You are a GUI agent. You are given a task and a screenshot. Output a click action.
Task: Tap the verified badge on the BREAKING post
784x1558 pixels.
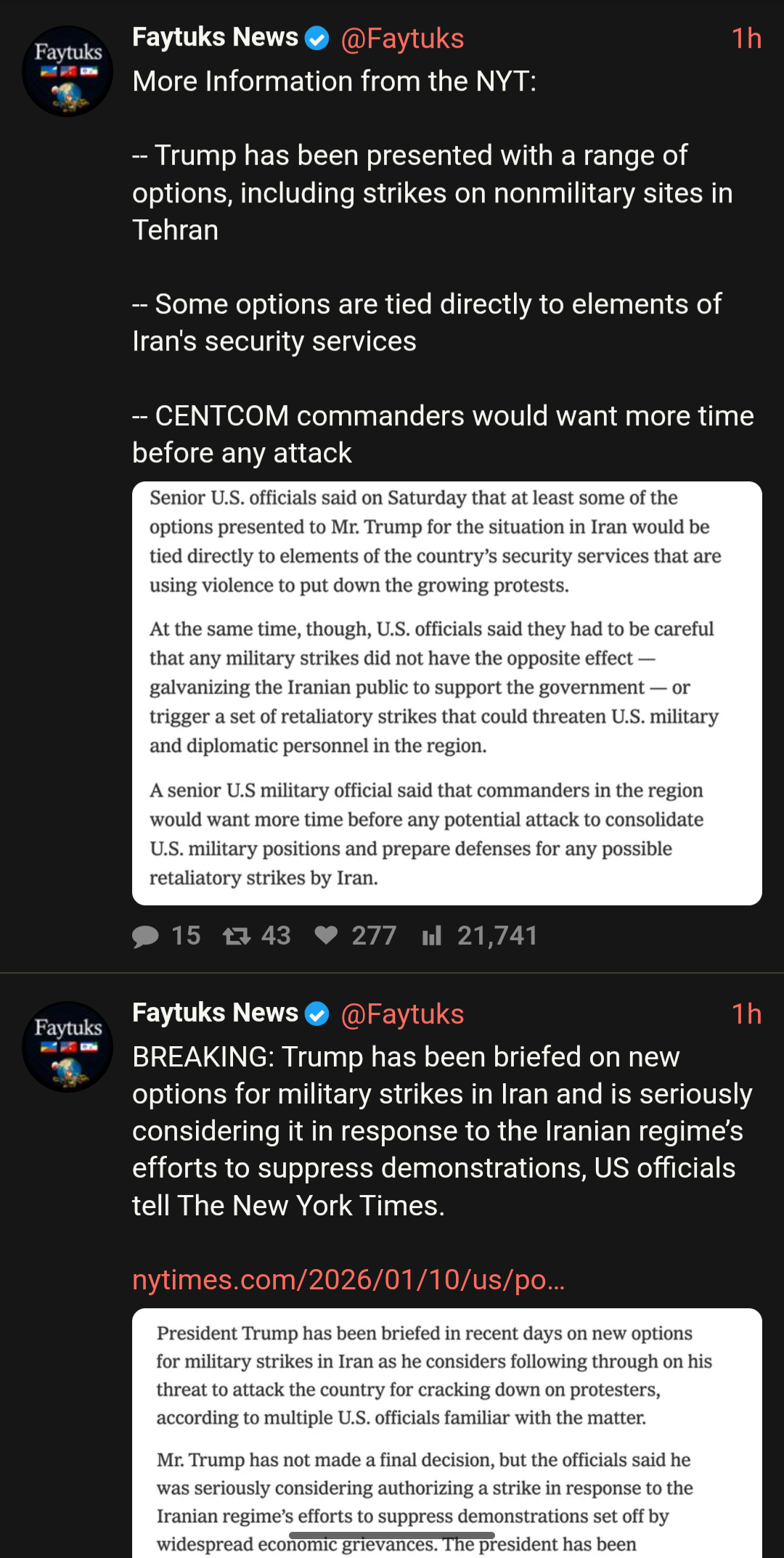(317, 1013)
